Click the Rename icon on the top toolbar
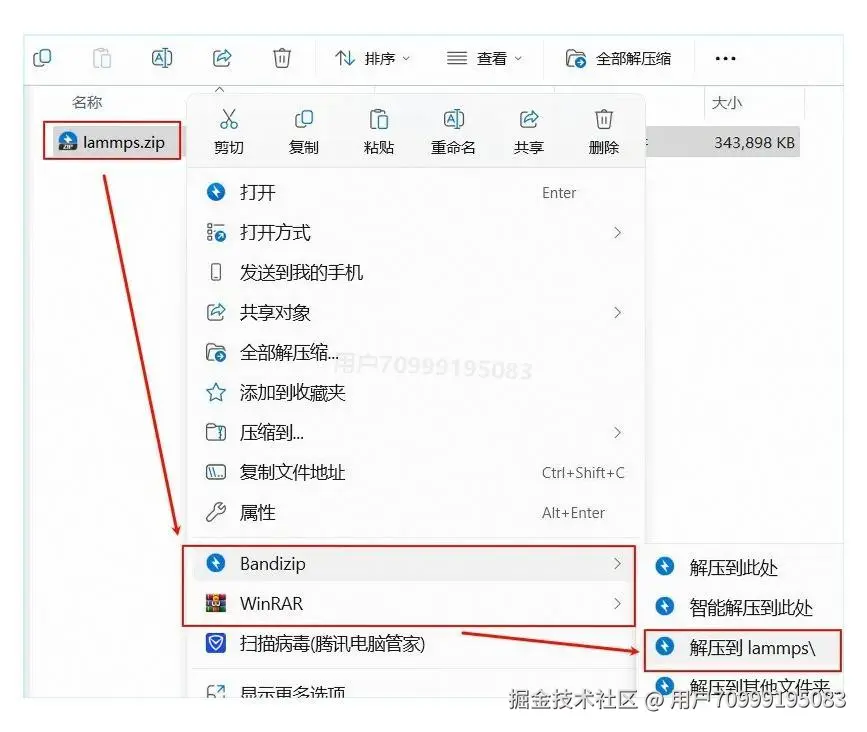Screen dimensions: 867x732 click(162, 57)
